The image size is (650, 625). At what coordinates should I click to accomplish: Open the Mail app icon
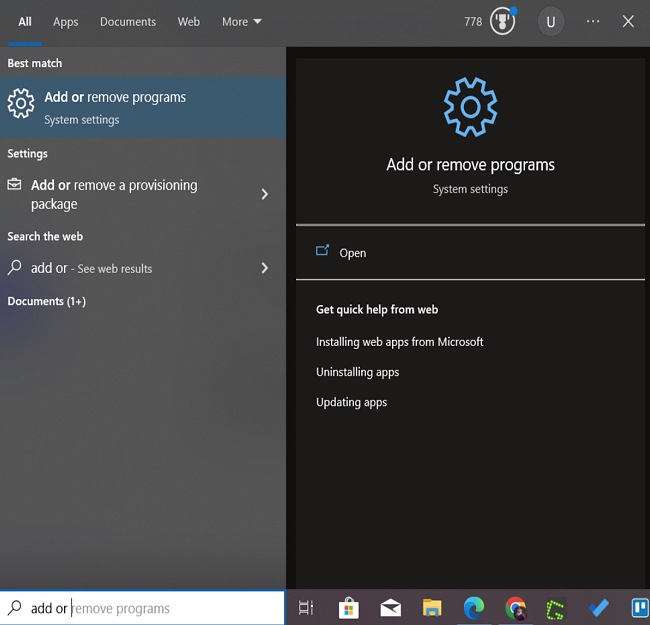[x=390, y=608]
